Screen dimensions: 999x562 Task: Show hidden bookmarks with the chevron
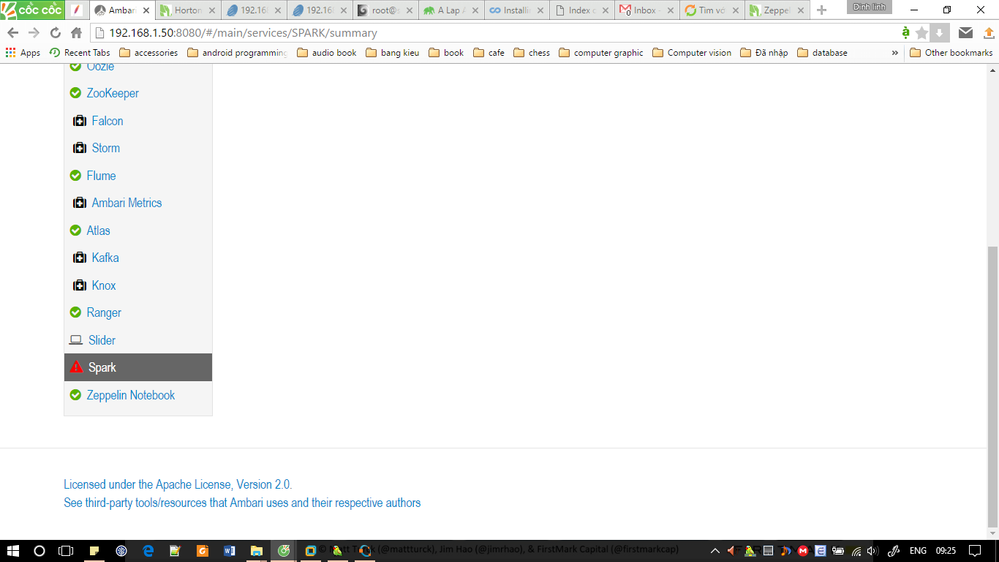tap(895, 53)
